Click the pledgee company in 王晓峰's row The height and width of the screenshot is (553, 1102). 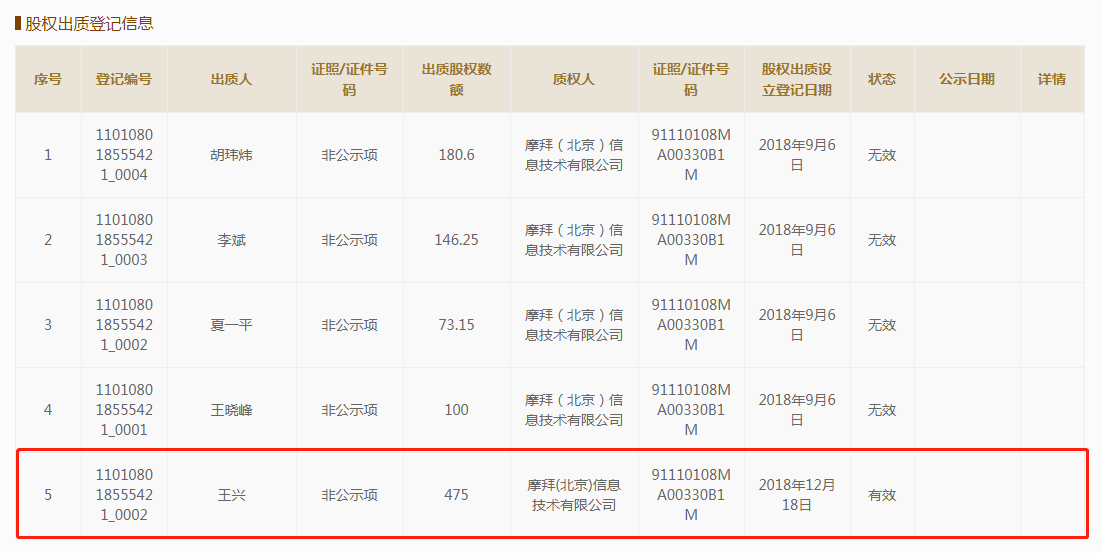[x=573, y=410]
